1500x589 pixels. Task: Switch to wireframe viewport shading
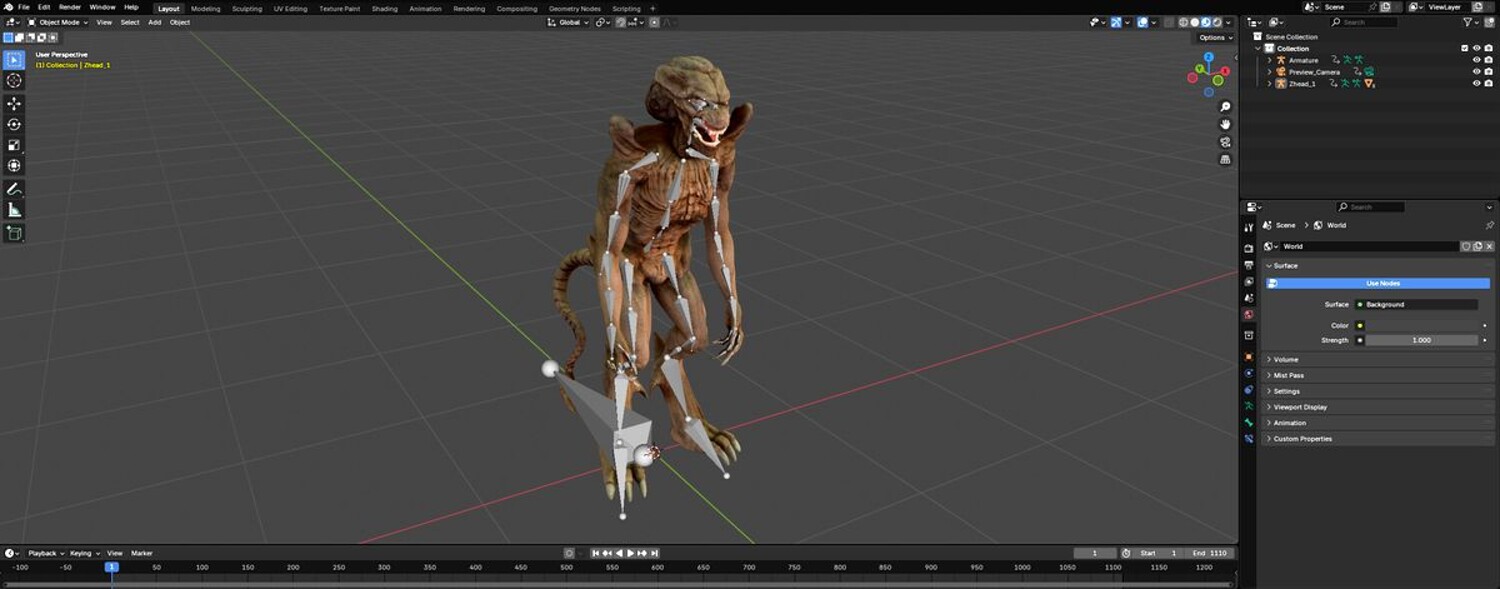click(x=1183, y=22)
